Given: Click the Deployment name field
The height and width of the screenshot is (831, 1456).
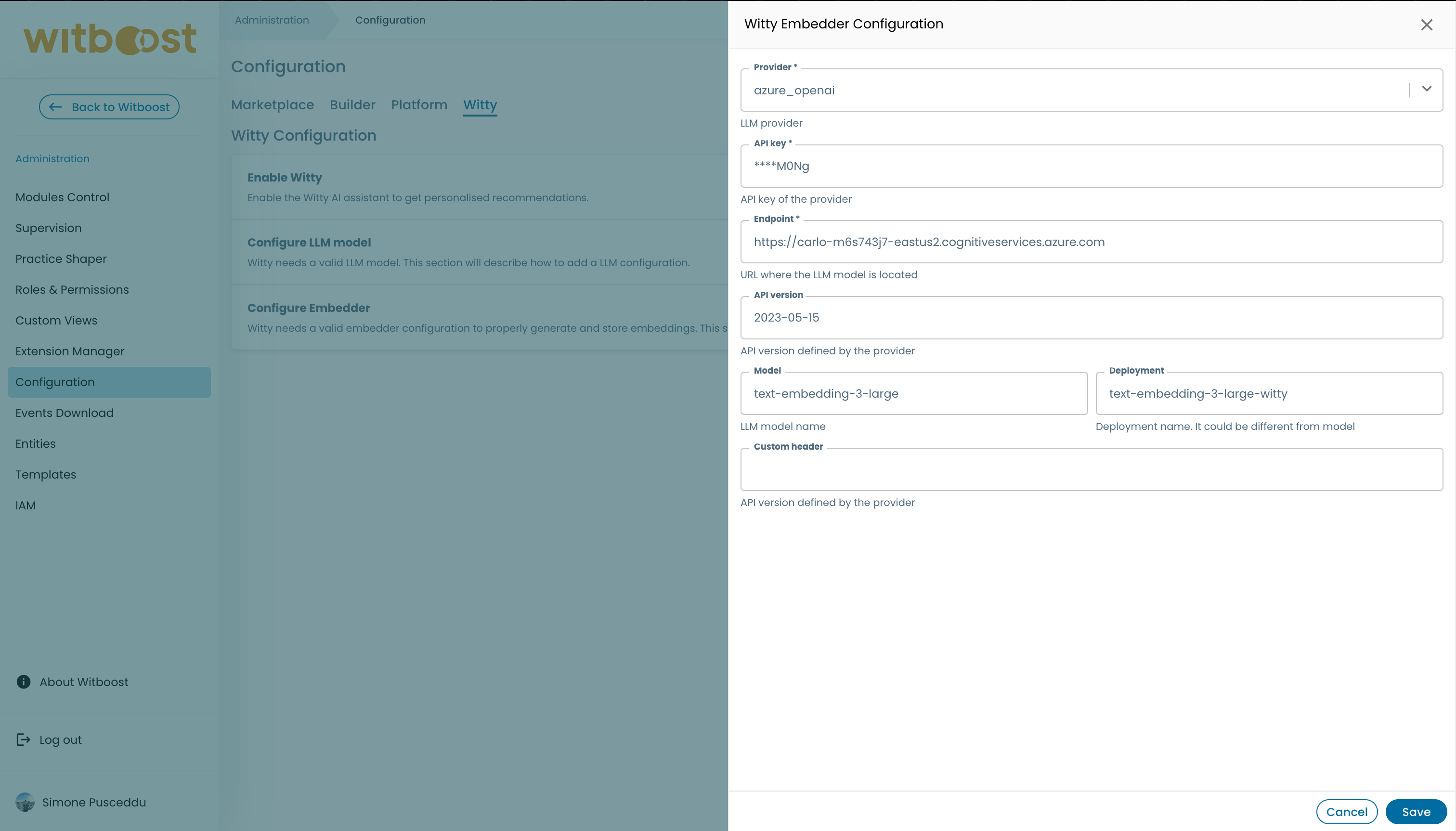Looking at the screenshot, I should click(1269, 394).
